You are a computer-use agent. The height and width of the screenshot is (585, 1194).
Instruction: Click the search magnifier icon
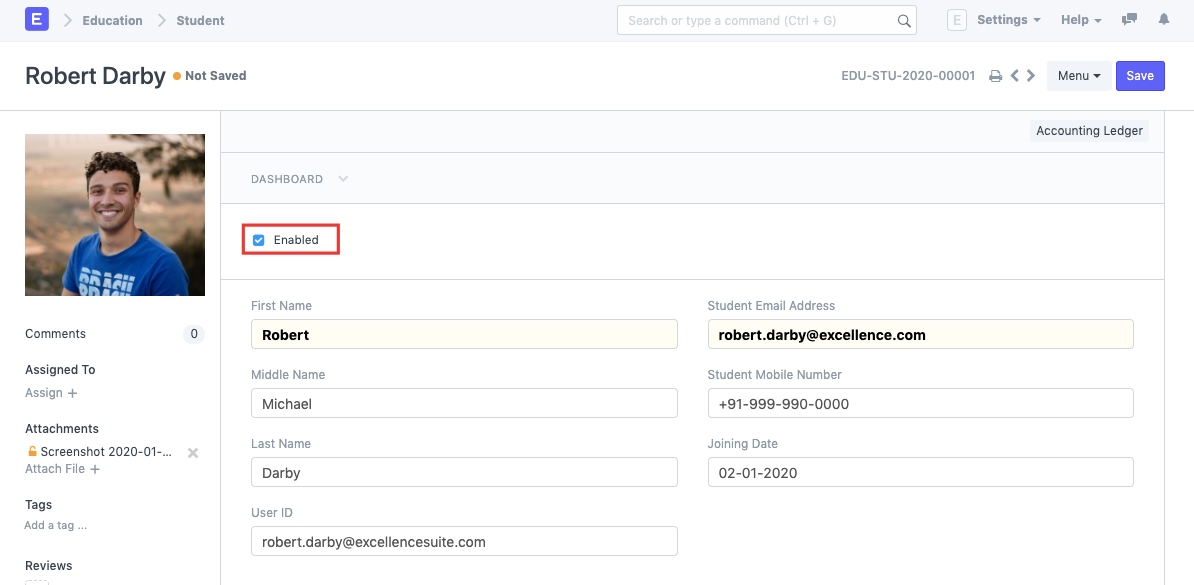point(903,21)
